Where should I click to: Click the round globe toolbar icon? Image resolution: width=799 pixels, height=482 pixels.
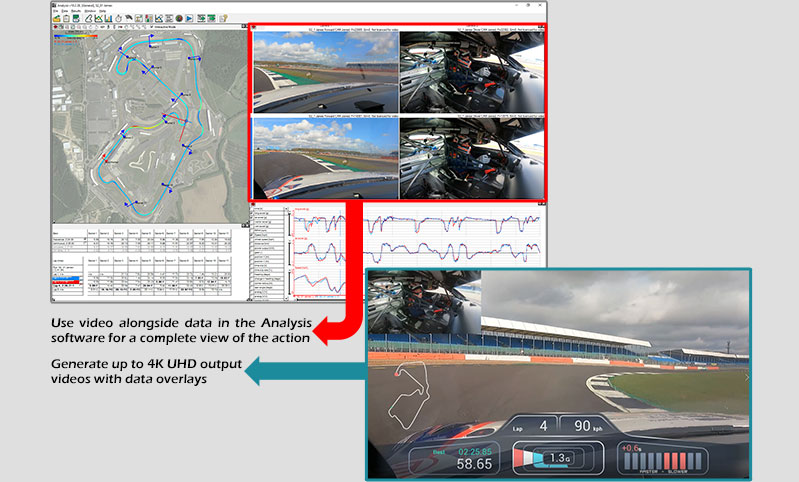[177, 17]
